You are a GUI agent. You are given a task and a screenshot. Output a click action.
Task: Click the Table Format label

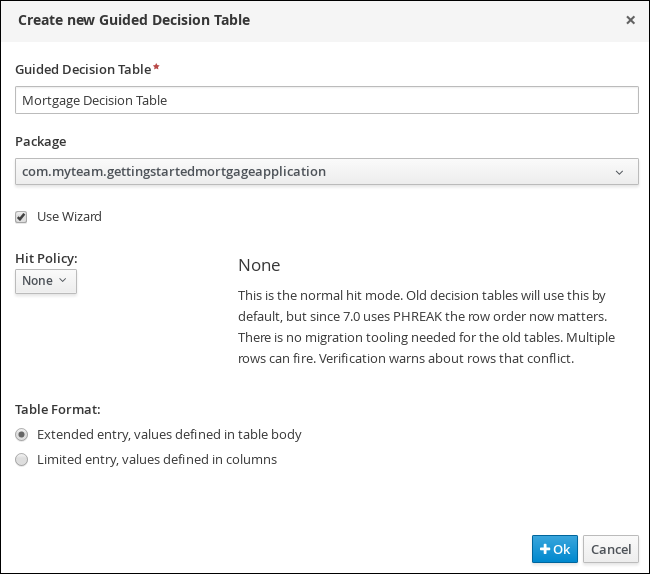pos(58,409)
